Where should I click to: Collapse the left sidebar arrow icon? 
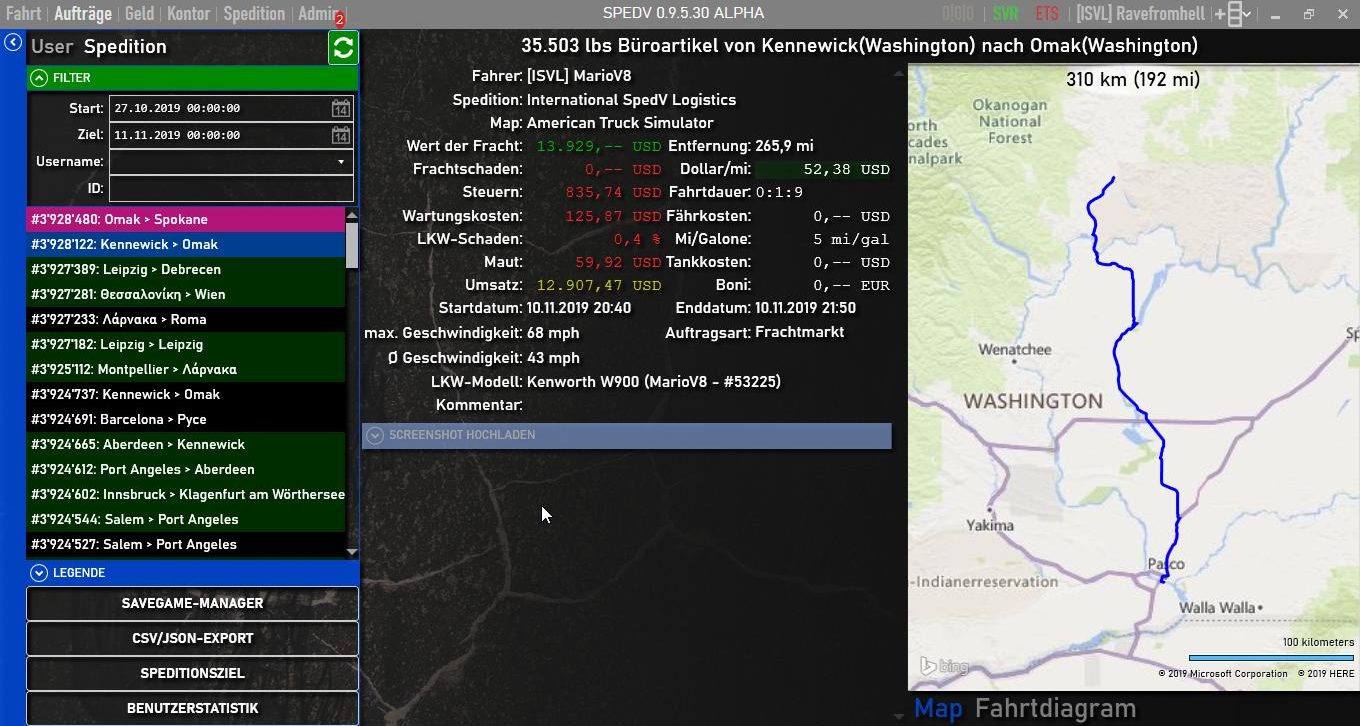(13, 42)
